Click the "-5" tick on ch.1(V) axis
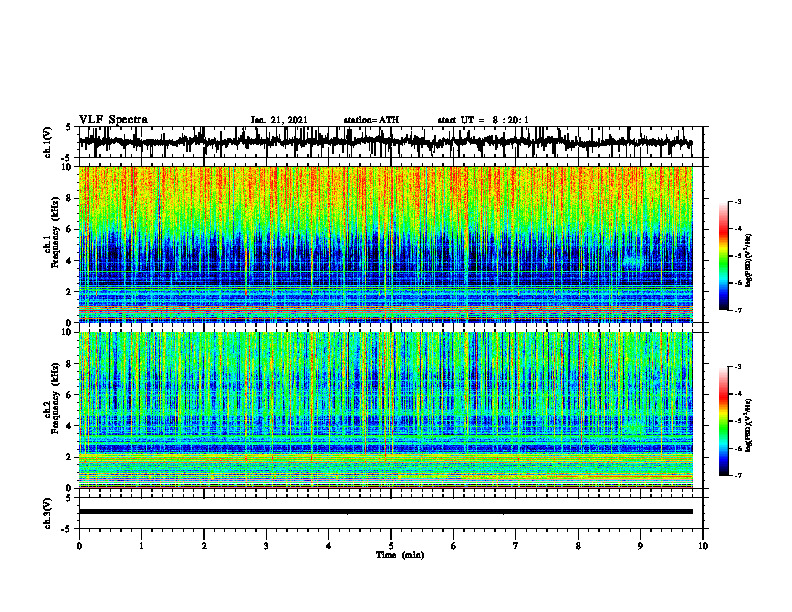Viewport: 792px width, 612px height. pos(68,157)
